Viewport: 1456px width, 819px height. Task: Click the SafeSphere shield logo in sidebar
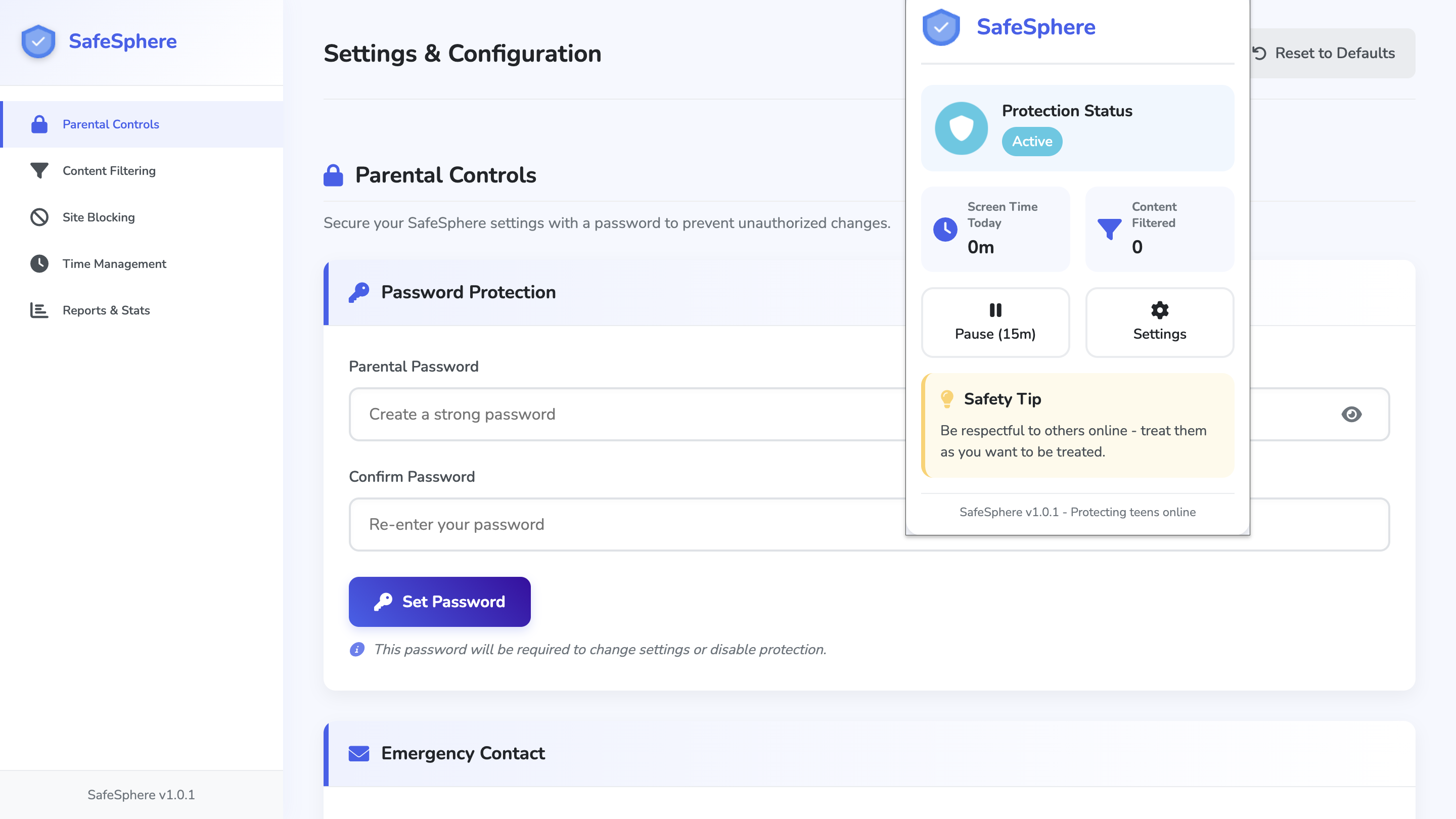pyautogui.click(x=38, y=41)
